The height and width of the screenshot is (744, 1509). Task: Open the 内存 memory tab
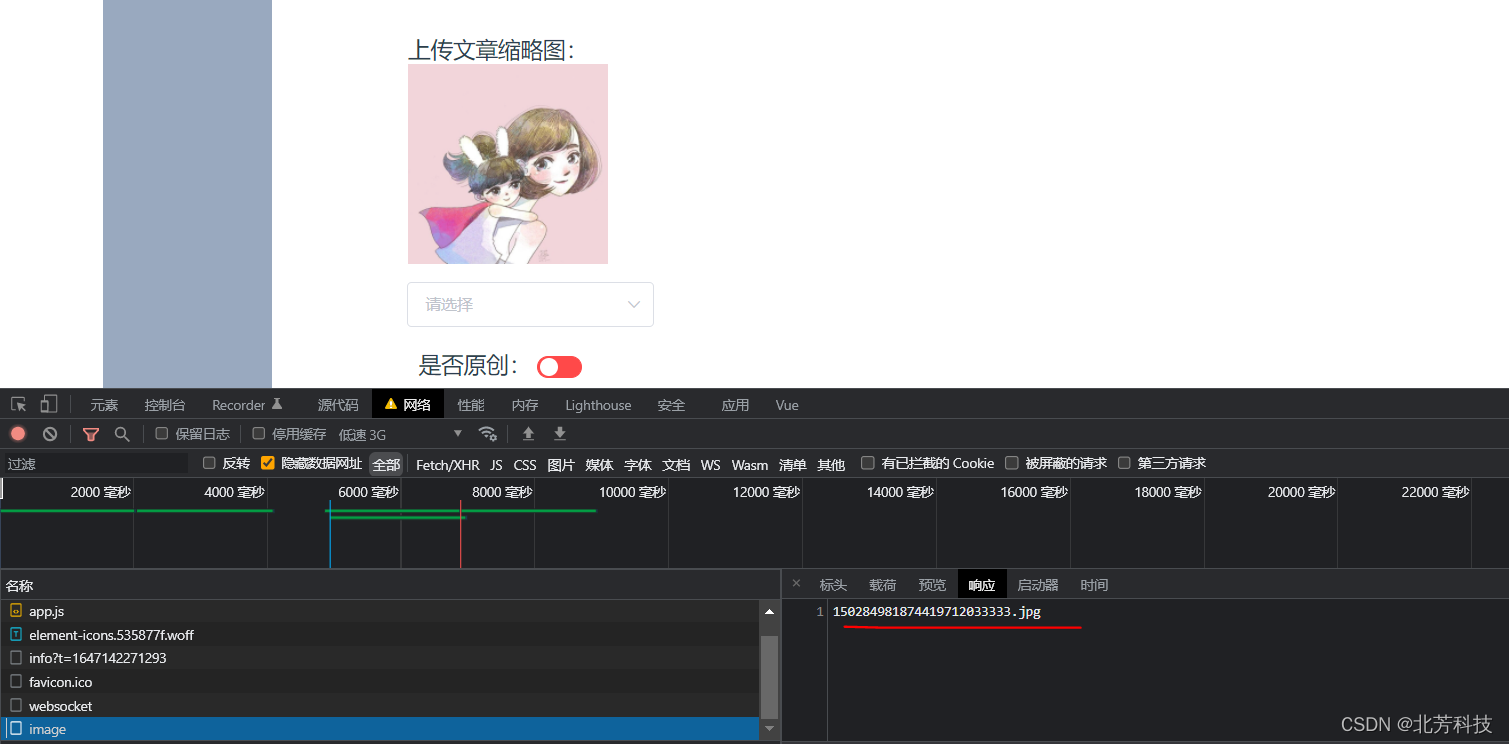click(525, 405)
